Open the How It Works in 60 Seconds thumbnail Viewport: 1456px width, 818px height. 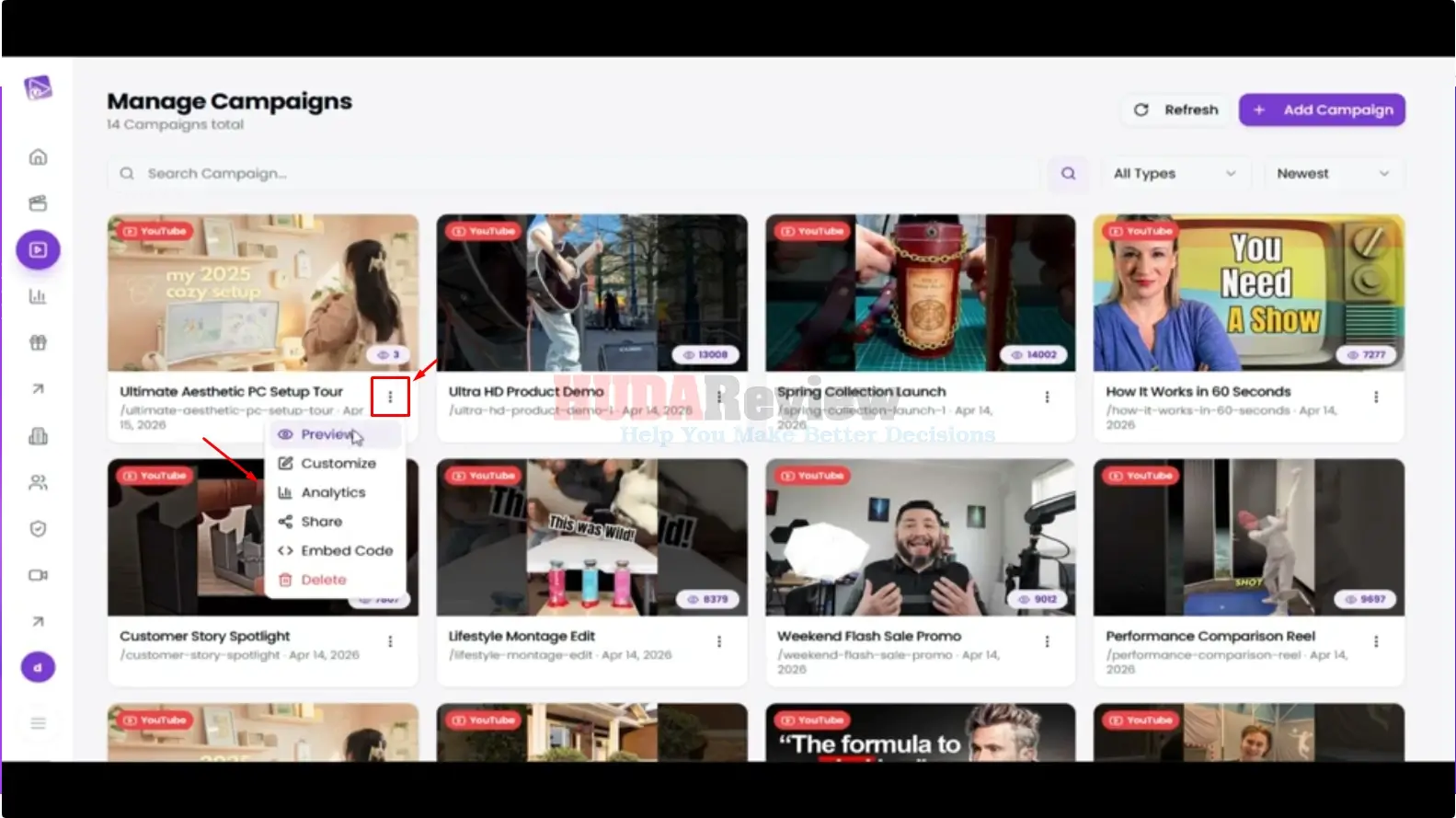1249,293
